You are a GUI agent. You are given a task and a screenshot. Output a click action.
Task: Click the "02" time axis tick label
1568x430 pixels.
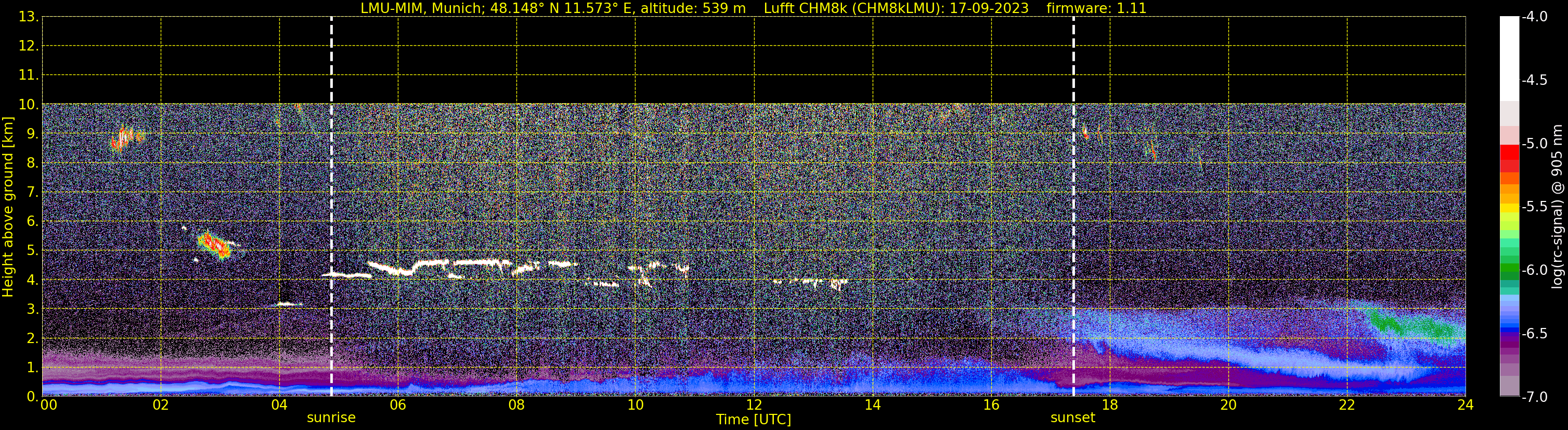pos(161,405)
